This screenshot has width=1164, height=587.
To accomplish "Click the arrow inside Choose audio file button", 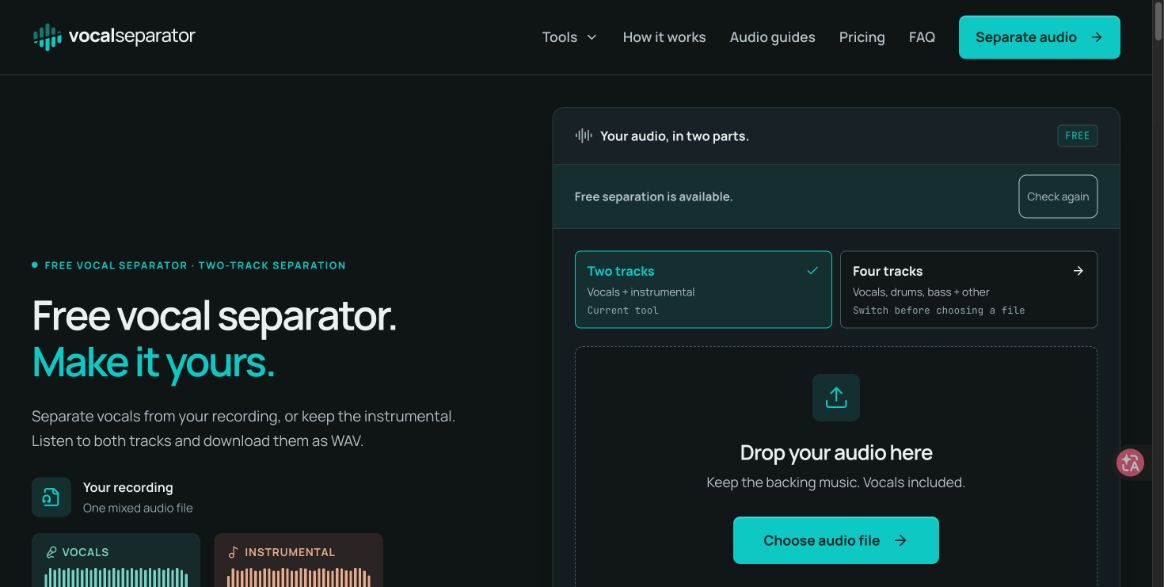I will [x=900, y=540].
